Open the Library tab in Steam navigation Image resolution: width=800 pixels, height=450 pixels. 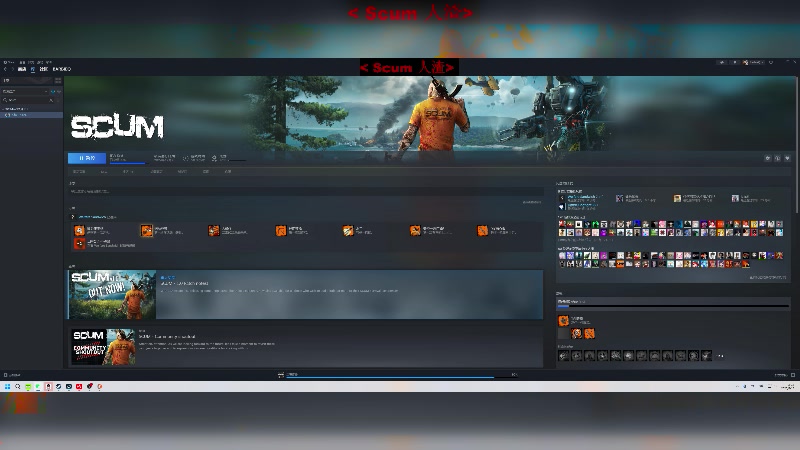[x=33, y=69]
